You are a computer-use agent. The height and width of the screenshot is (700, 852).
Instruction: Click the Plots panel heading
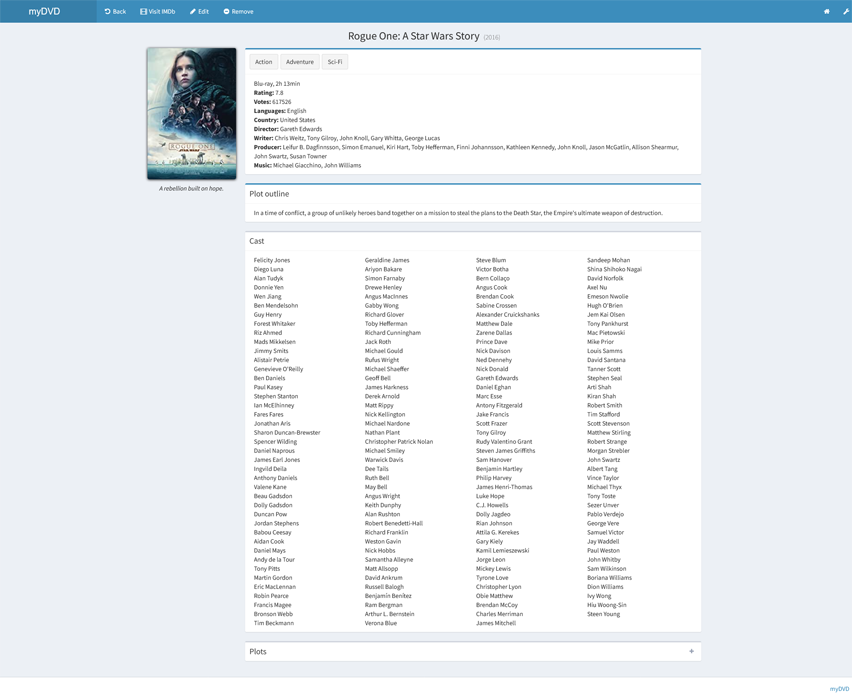[258, 651]
